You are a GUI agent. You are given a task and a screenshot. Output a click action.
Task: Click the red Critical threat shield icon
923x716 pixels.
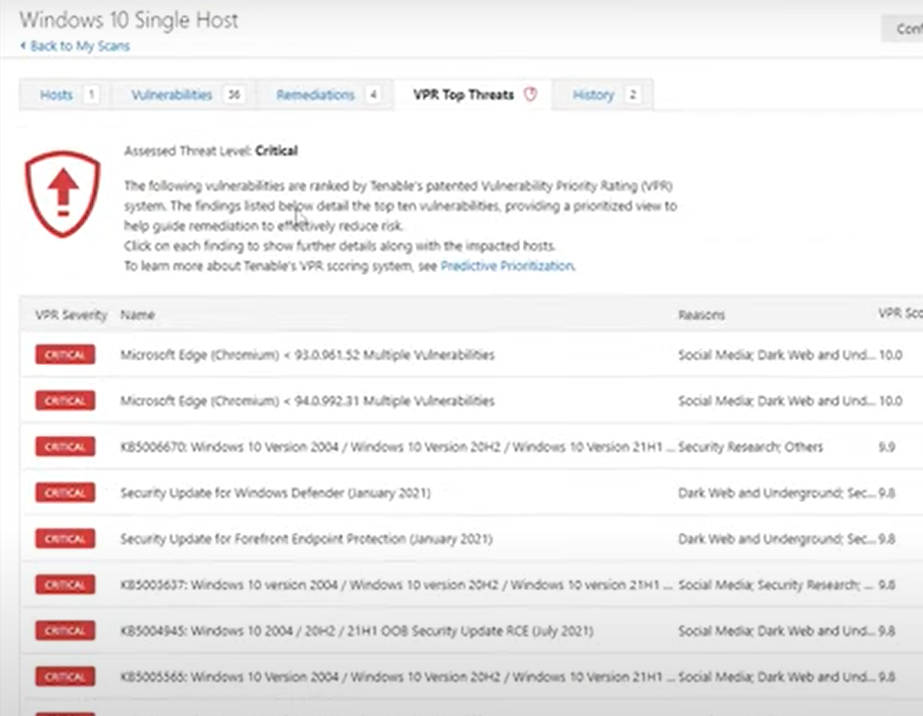(x=62, y=193)
